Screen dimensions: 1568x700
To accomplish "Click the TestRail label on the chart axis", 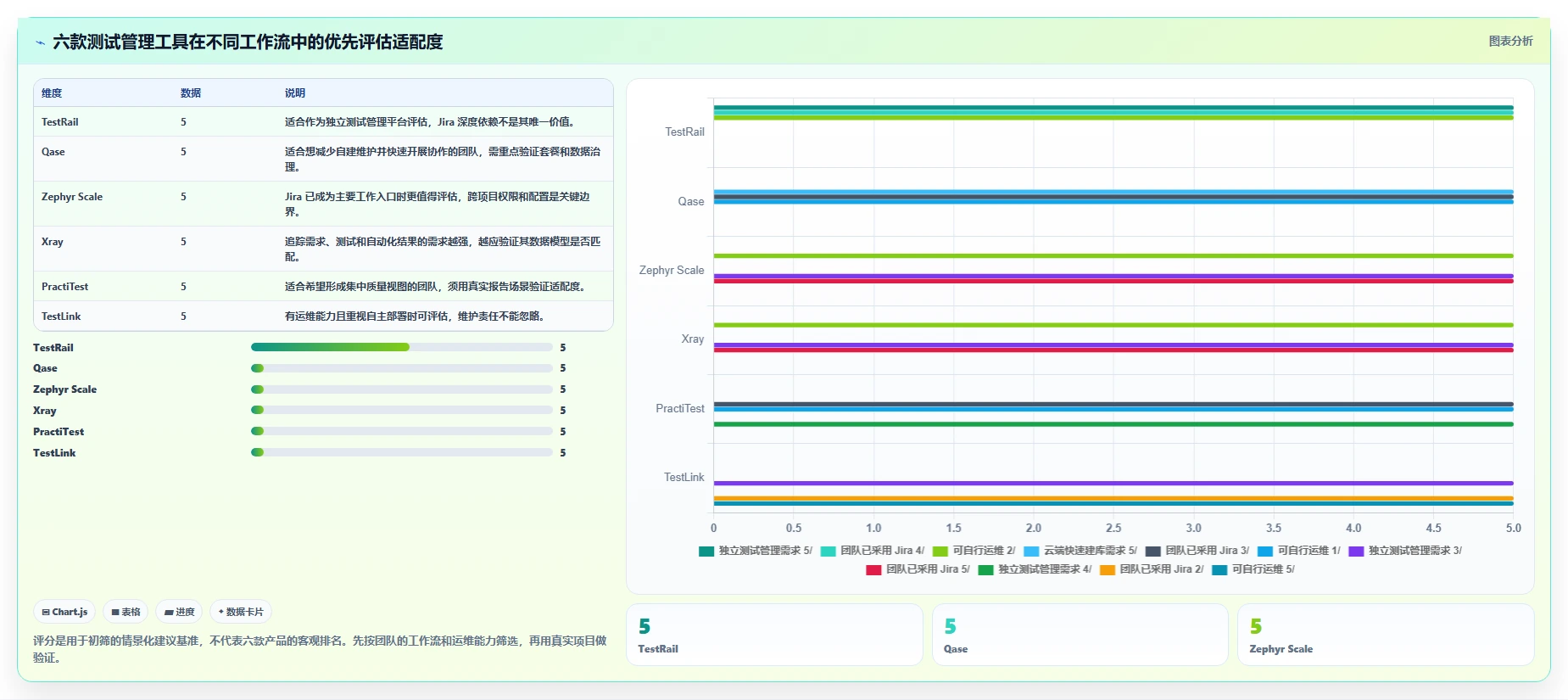I will click(684, 132).
